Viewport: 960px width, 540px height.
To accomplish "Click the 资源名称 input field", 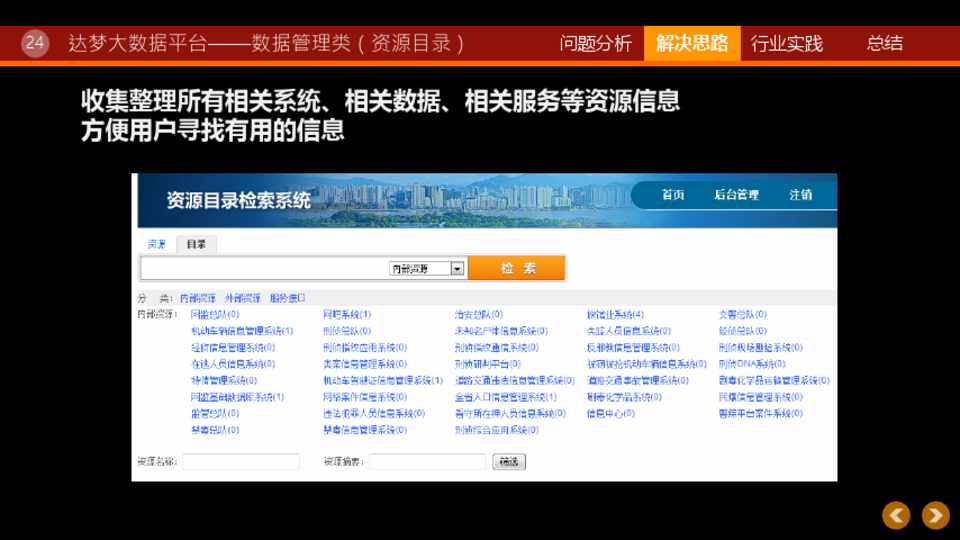I will (241, 462).
